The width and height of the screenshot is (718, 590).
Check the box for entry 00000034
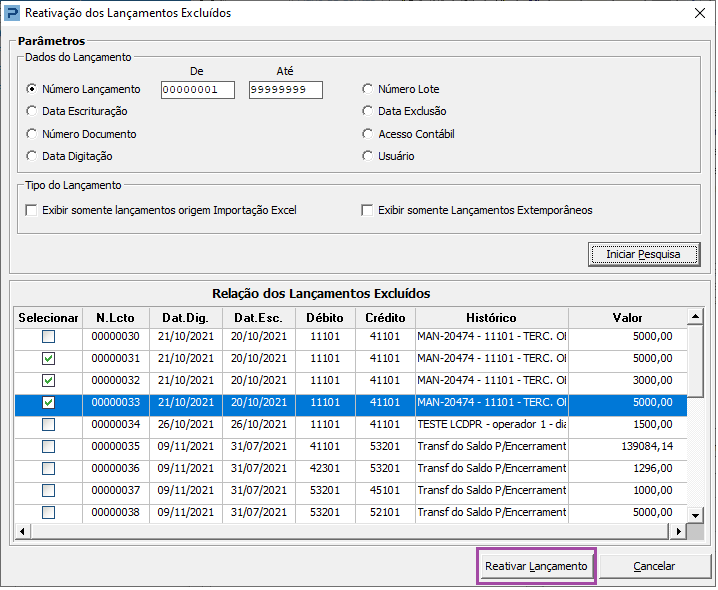49,425
